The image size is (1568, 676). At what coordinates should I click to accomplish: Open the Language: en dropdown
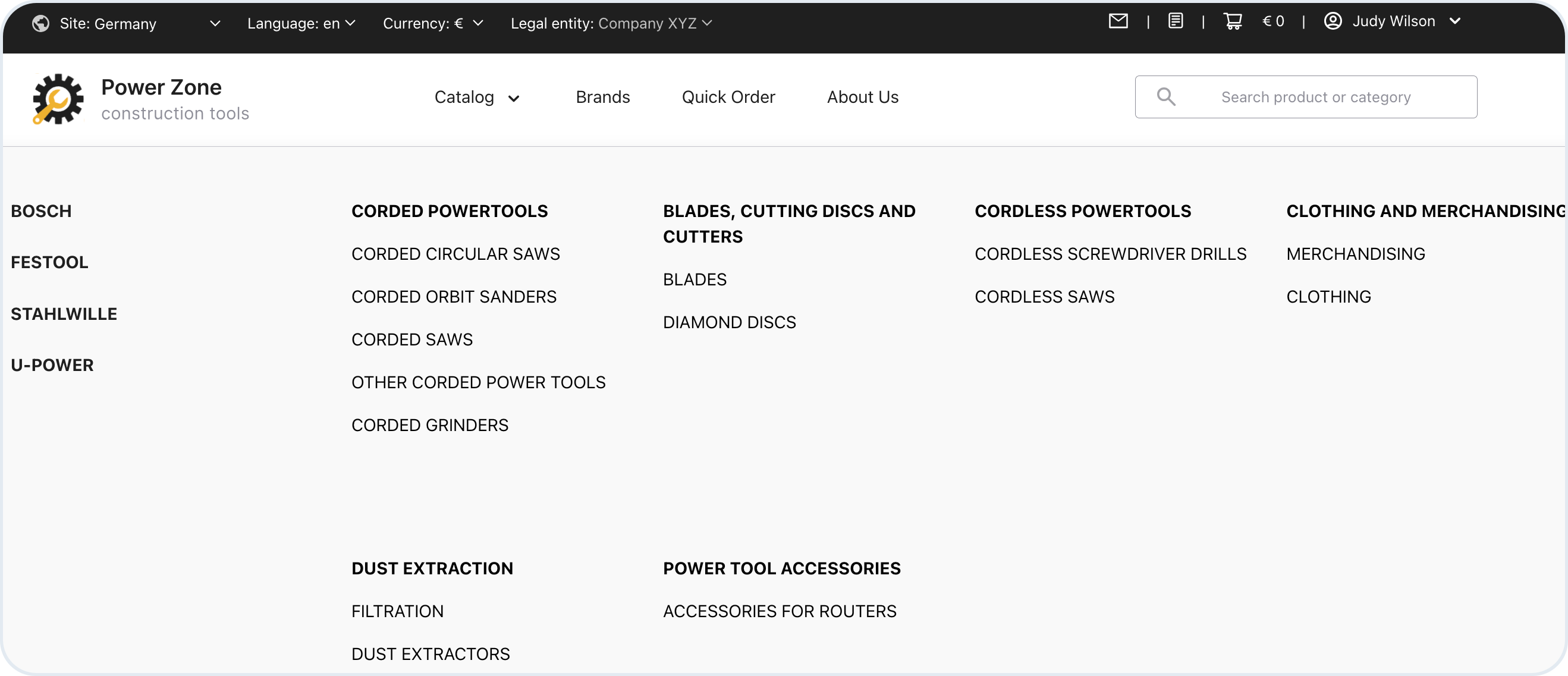pos(301,23)
